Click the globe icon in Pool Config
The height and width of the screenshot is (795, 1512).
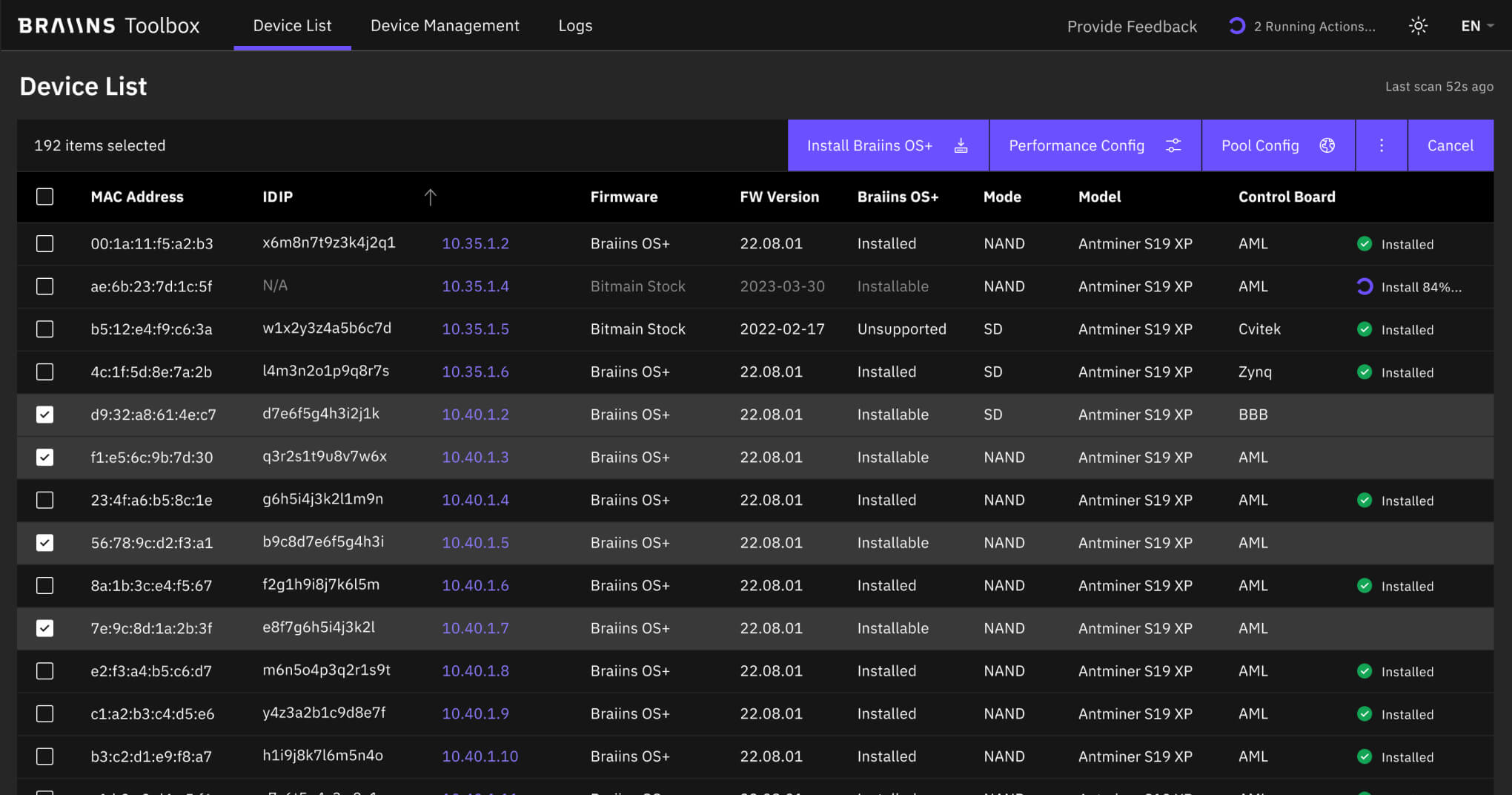pyautogui.click(x=1327, y=146)
